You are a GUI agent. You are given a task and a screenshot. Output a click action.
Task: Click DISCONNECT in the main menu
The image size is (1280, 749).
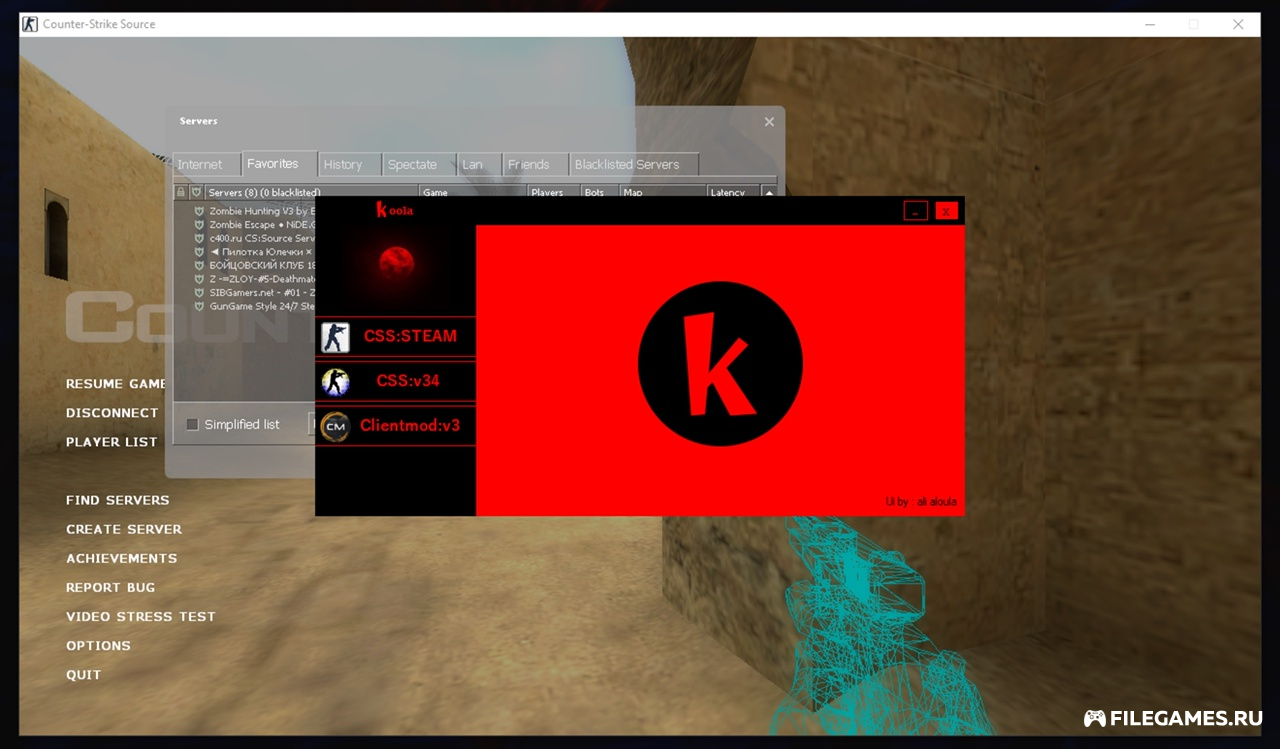(x=112, y=413)
